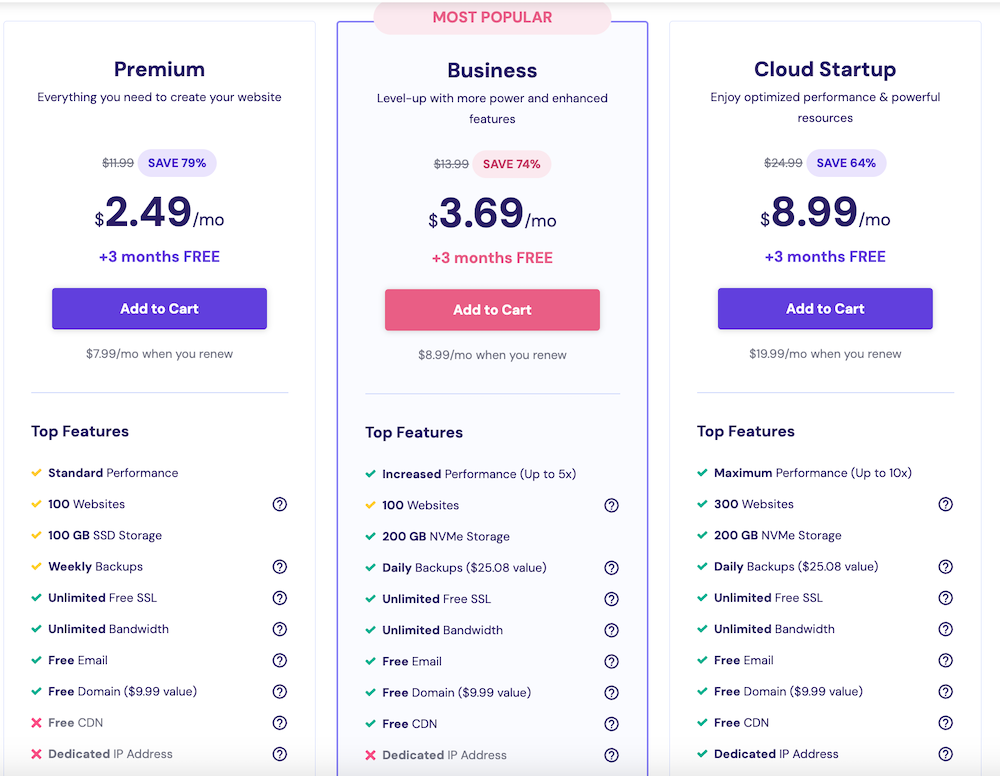Show tooltip for Business Daily Backups

pyautogui.click(x=612, y=568)
